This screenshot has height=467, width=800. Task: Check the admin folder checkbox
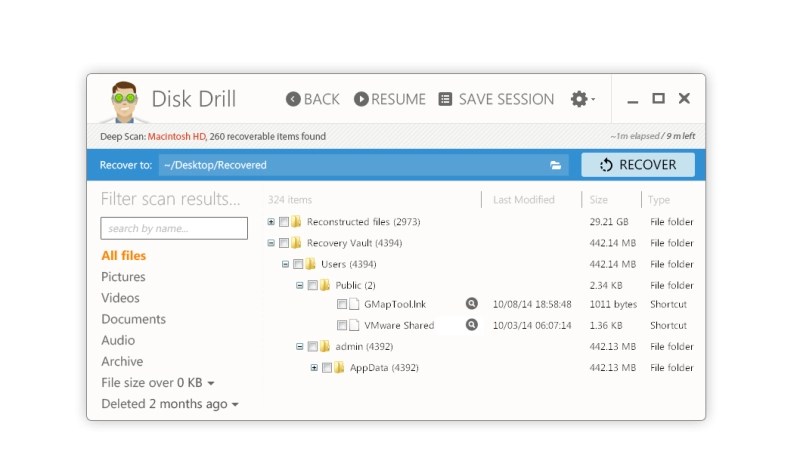312,347
